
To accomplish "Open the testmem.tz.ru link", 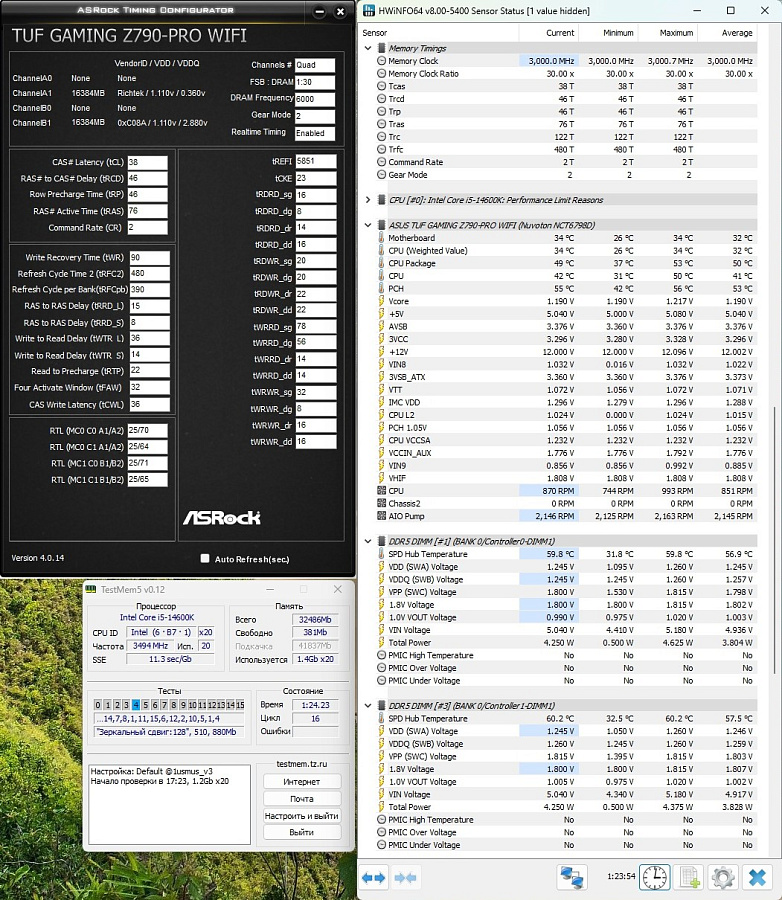I will click(301, 764).
